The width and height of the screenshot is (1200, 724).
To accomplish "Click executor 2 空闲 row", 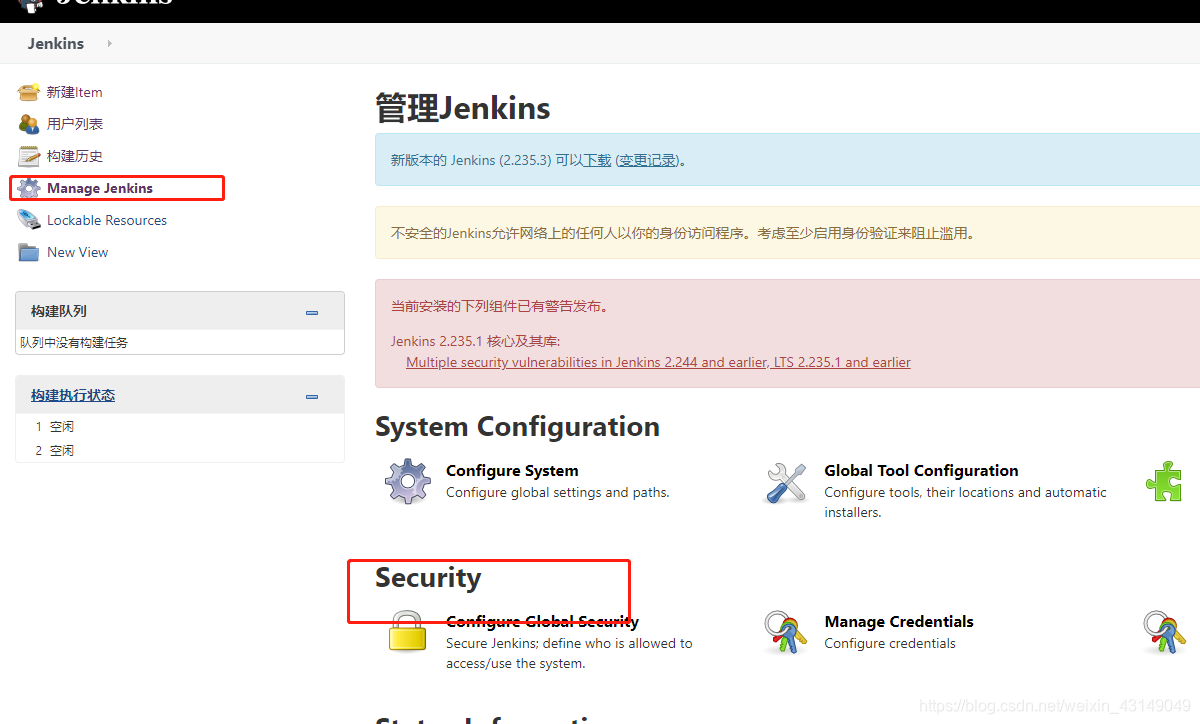I will coord(180,450).
